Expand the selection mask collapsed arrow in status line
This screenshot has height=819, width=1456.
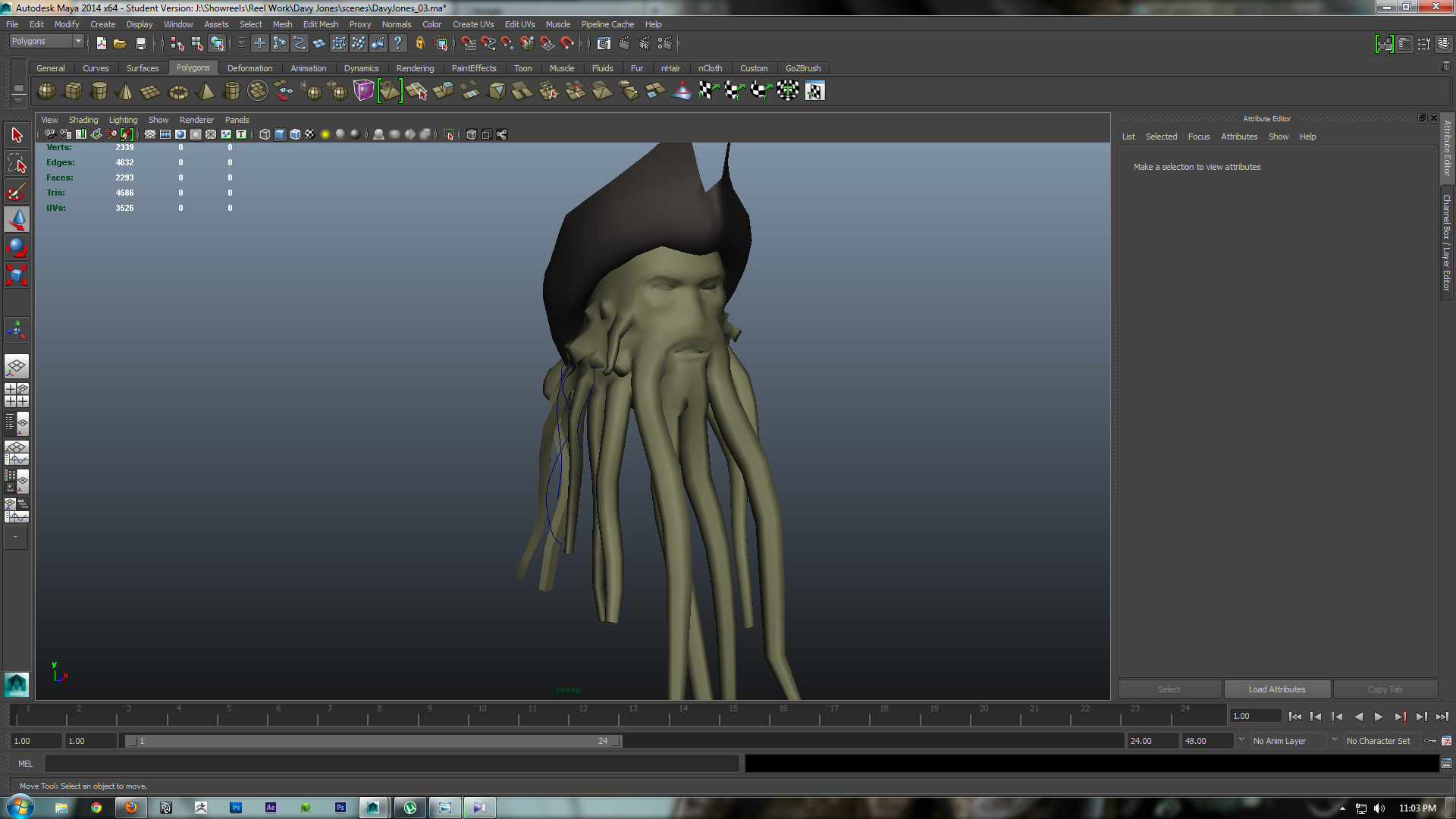[241, 43]
